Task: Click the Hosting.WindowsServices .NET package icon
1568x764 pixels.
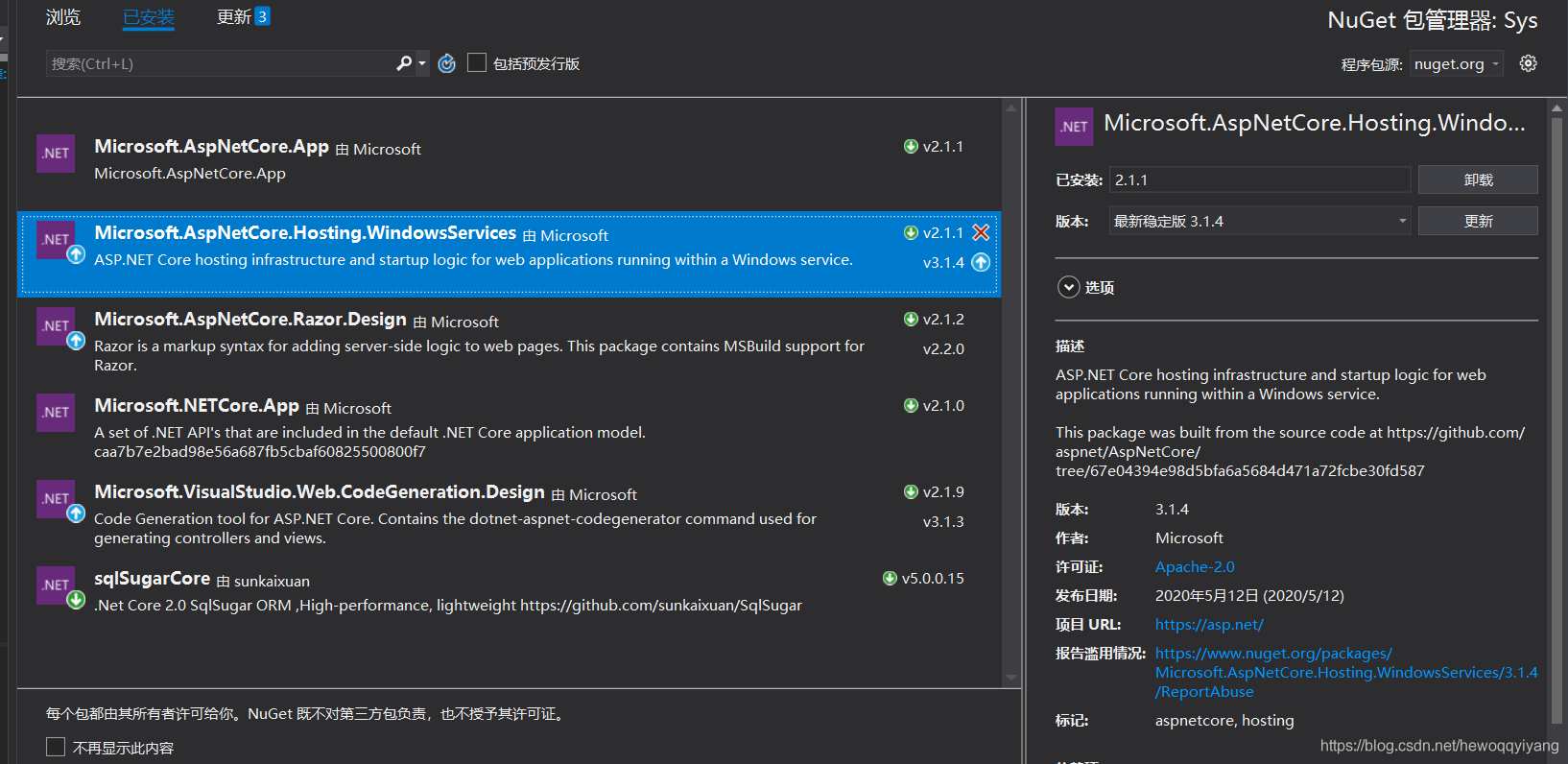Action: (56, 240)
